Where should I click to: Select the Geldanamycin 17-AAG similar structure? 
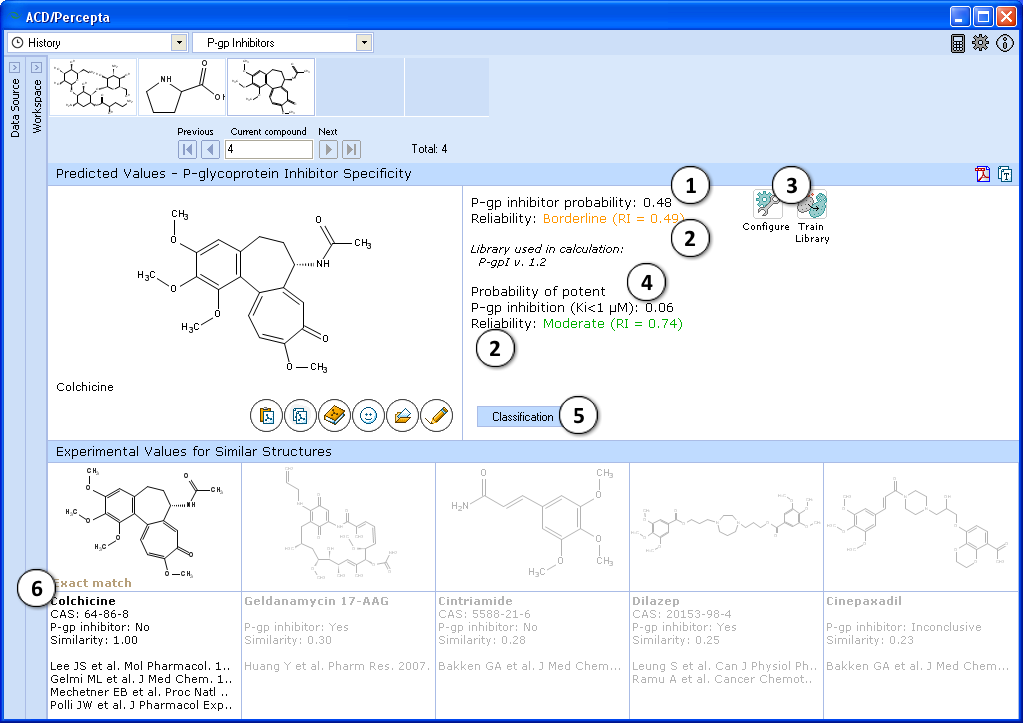pyautogui.click(x=339, y=527)
